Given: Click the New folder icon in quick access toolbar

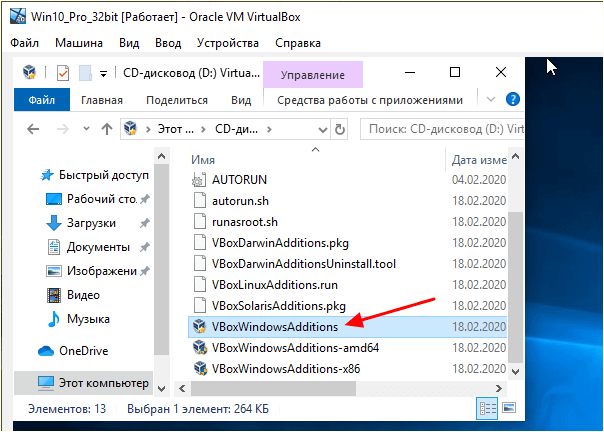Looking at the screenshot, I should pyautogui.click(x=85, y=72).
